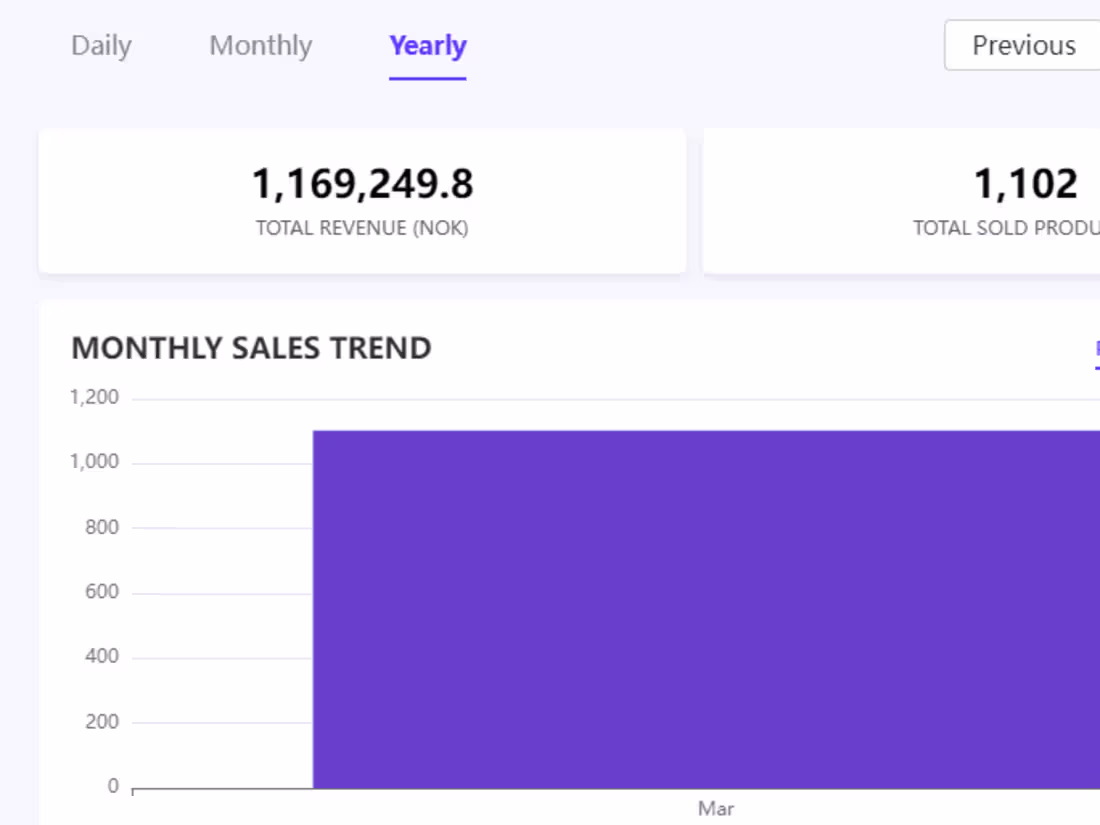Switch to the Daily tab

point(101,46)
